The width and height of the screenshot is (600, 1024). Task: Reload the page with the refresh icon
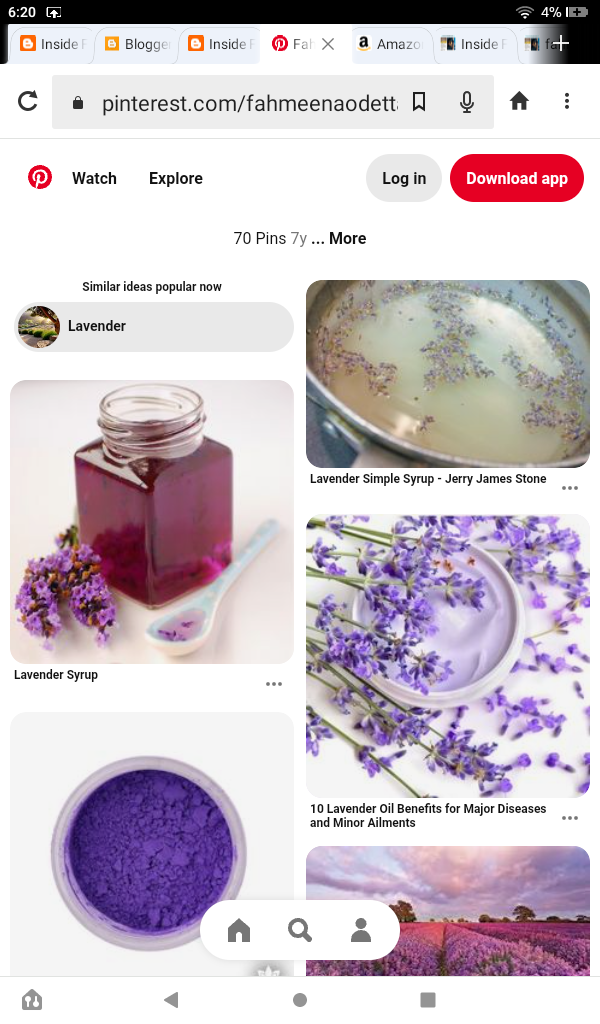pyautogui.click(x=27, y=101)
